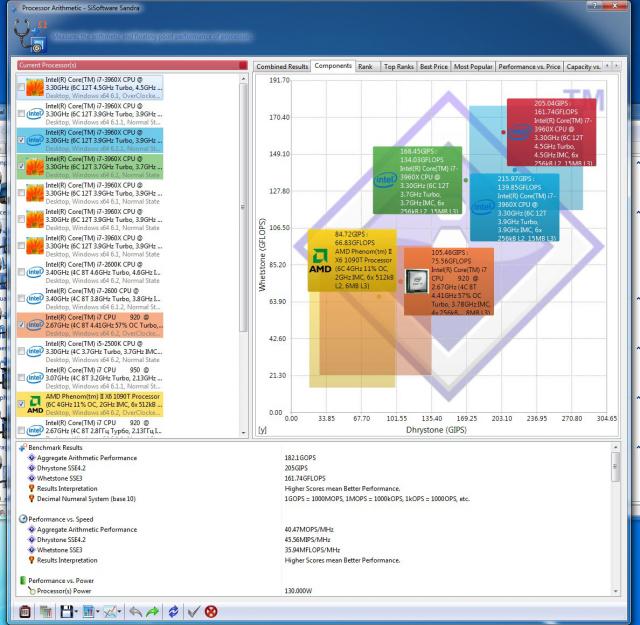Screen dimensions: 640x625
Task: Click the floppy disk save icon
Action: pos(67,612)
